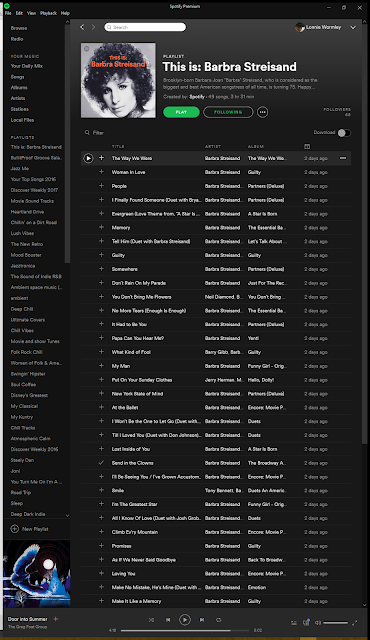
Task: Click the date added calendar column icon
Action: pyautogui.click(x=307, y=146)
